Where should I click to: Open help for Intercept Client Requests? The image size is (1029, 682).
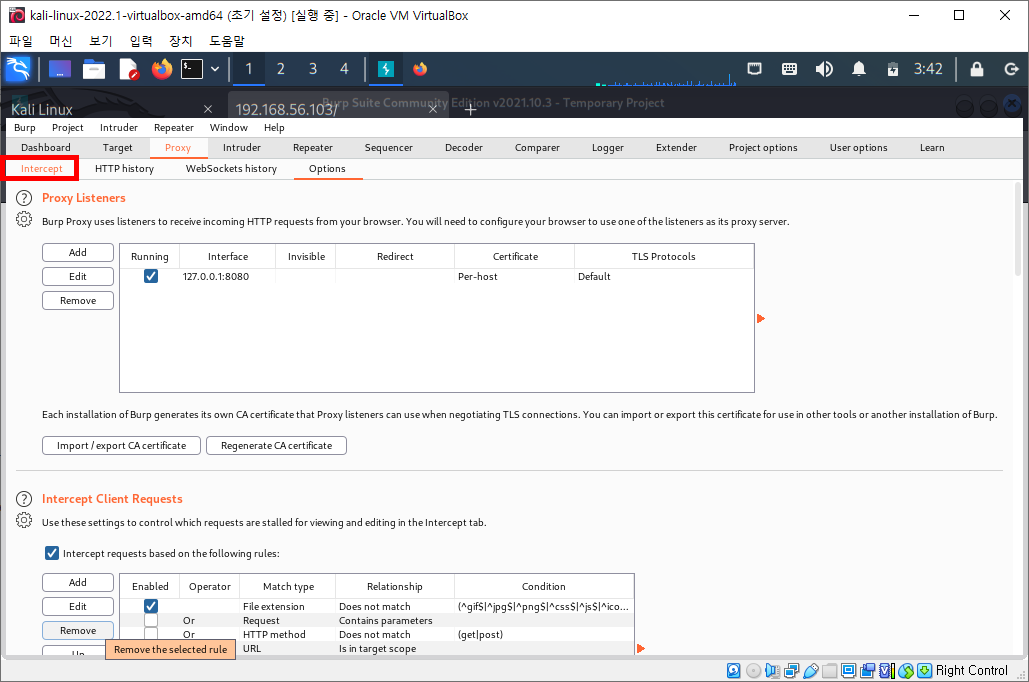tap(24, 499)
